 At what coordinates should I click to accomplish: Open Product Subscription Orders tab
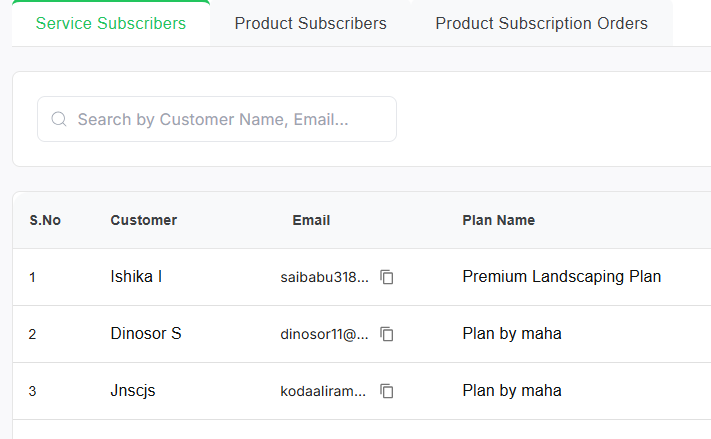coord(541,23)
